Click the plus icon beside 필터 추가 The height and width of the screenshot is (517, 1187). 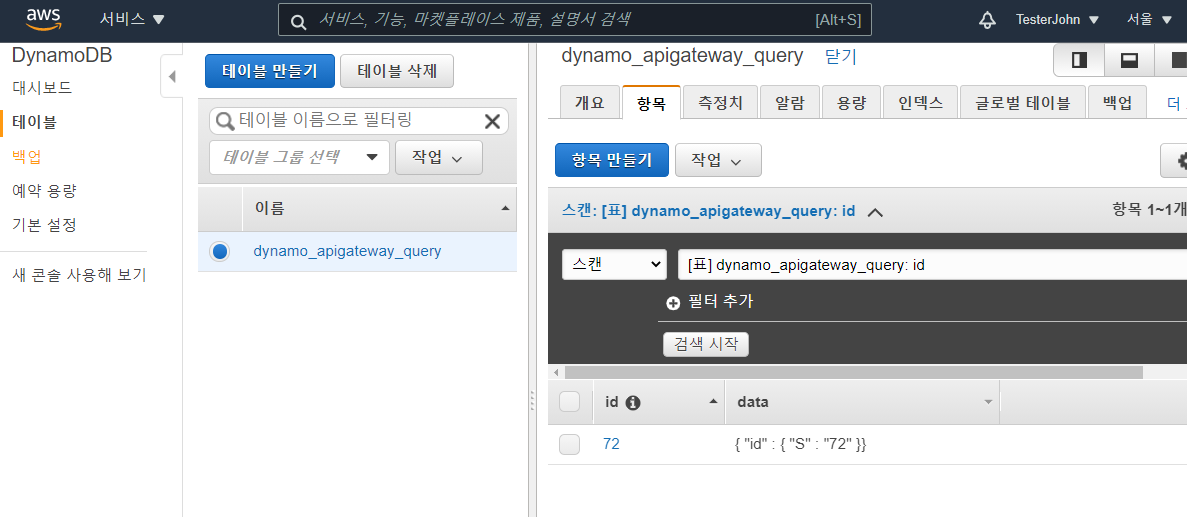click(x=673, y=303)
